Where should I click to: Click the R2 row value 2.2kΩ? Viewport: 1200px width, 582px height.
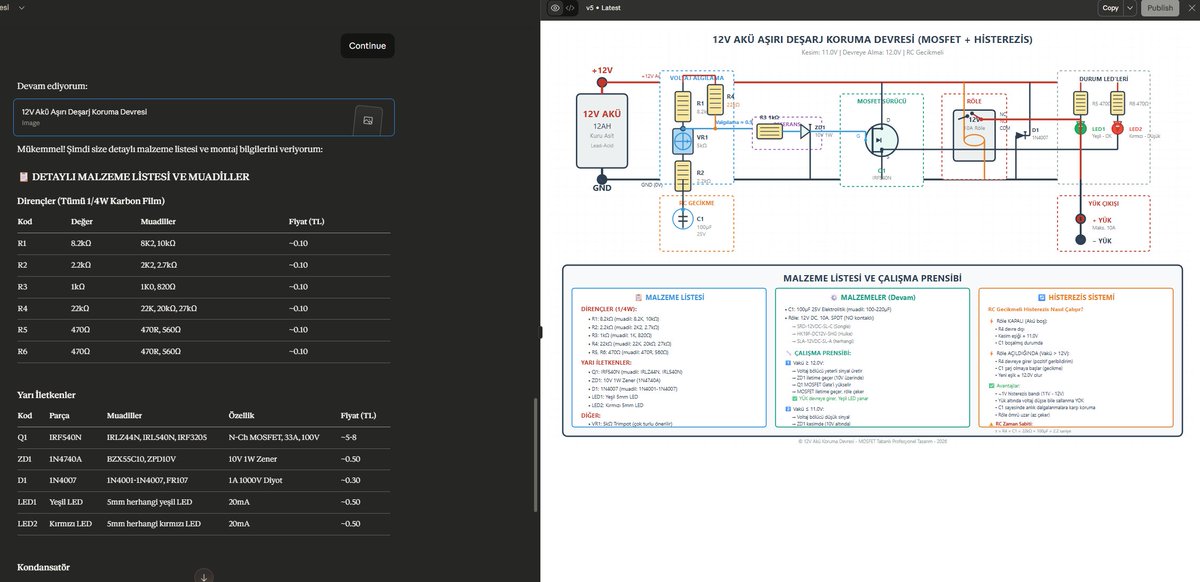[x=82, y=265]
